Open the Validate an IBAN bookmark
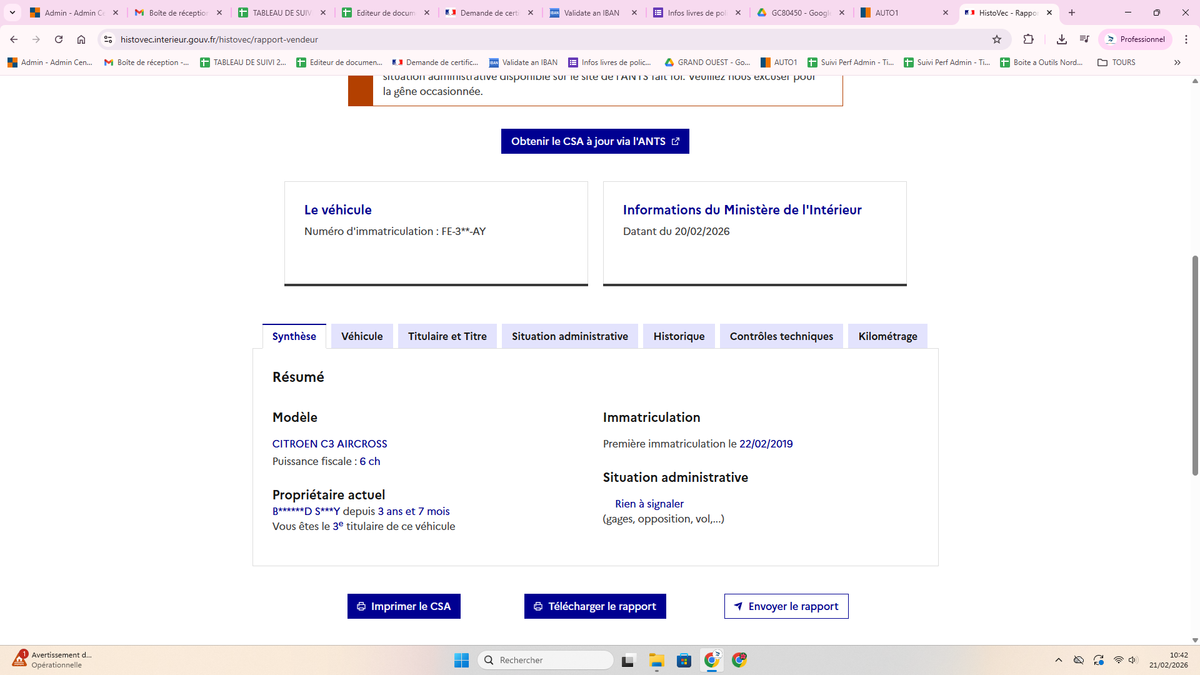The height and width of the screenshot is (675, 1200). pyautogui.click(x=523, y=62)
